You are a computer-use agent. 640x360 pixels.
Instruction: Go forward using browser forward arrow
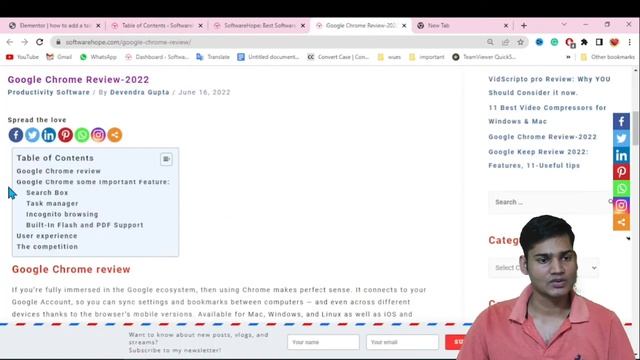[x=24, y=42]
